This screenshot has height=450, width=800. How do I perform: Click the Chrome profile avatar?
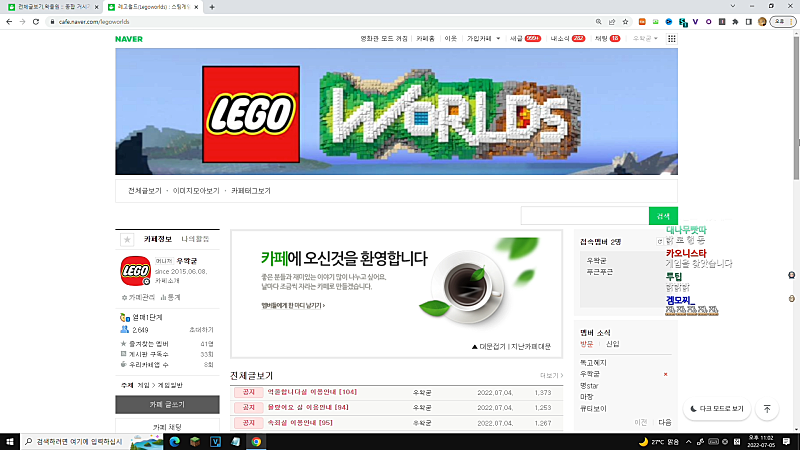pos(762,21)
